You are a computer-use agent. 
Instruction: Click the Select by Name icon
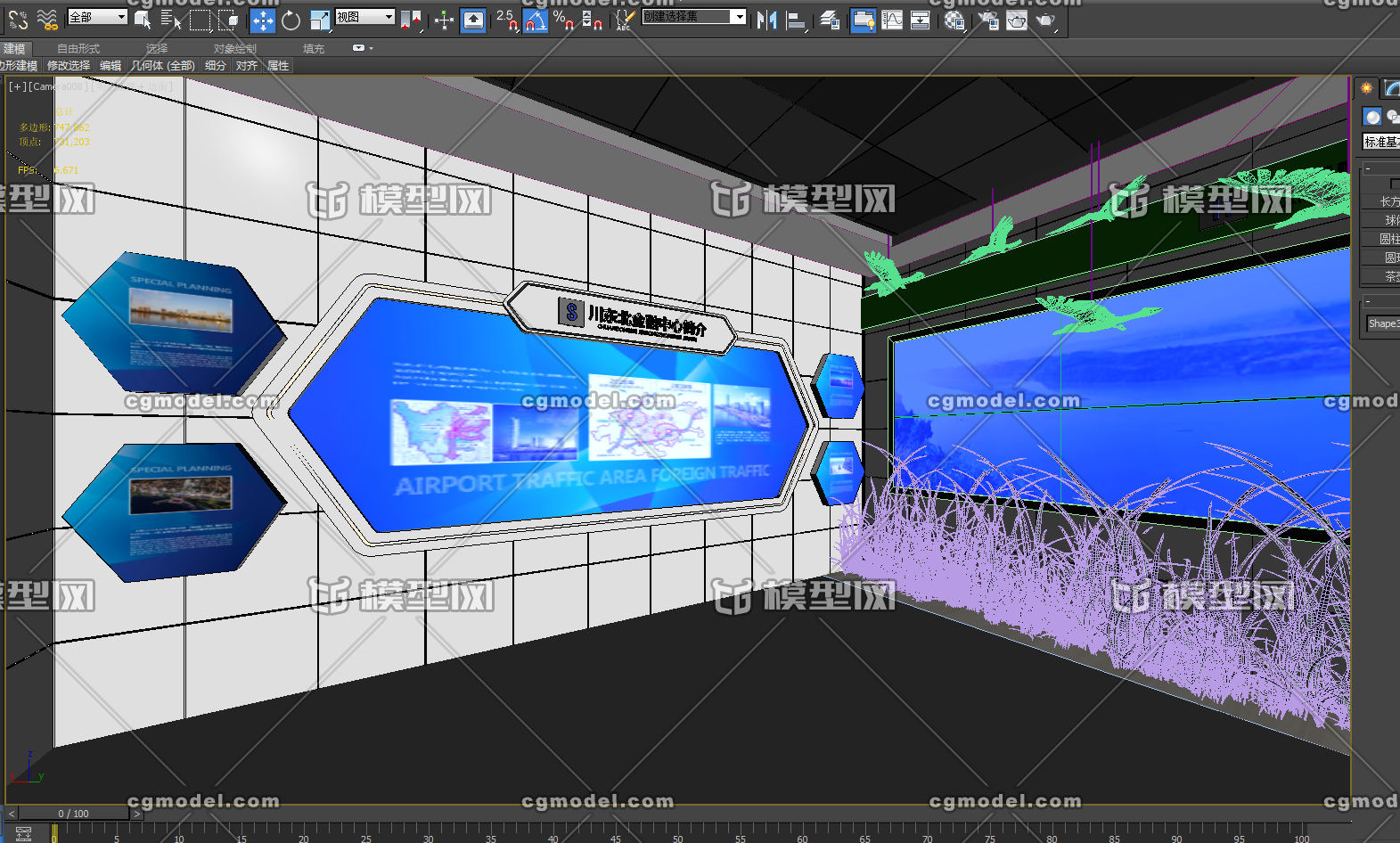170,20
